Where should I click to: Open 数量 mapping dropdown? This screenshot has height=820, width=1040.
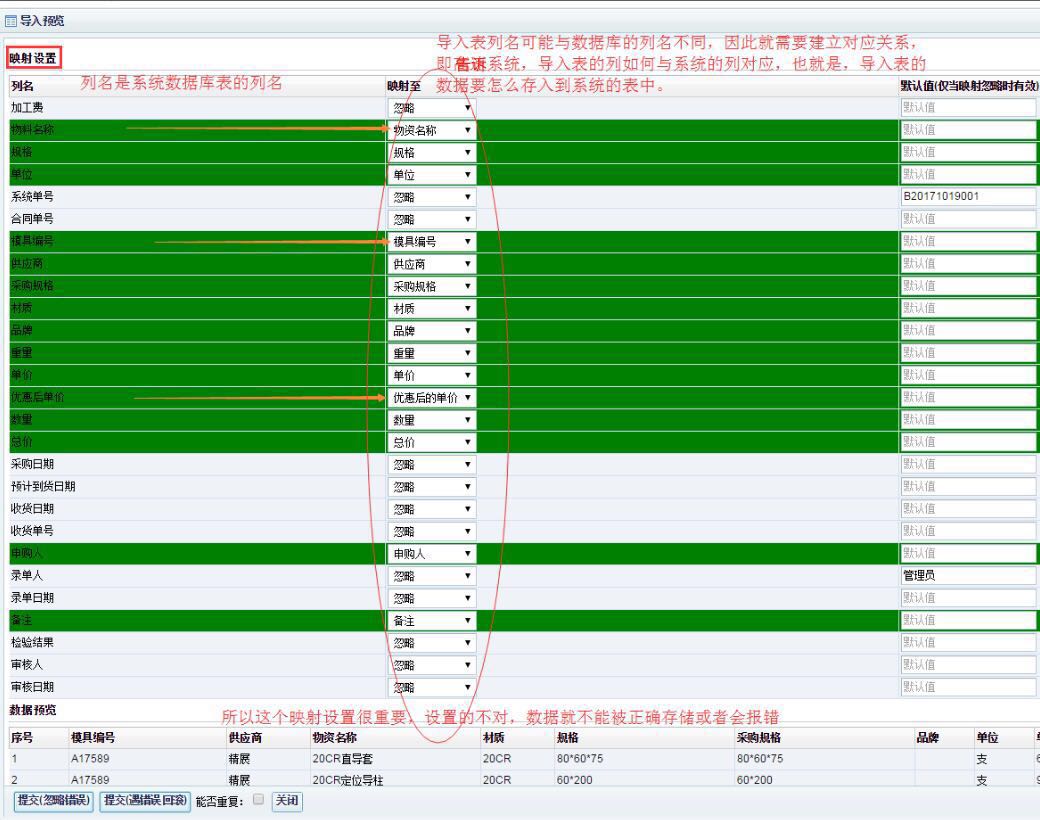(x=432, y=420)
